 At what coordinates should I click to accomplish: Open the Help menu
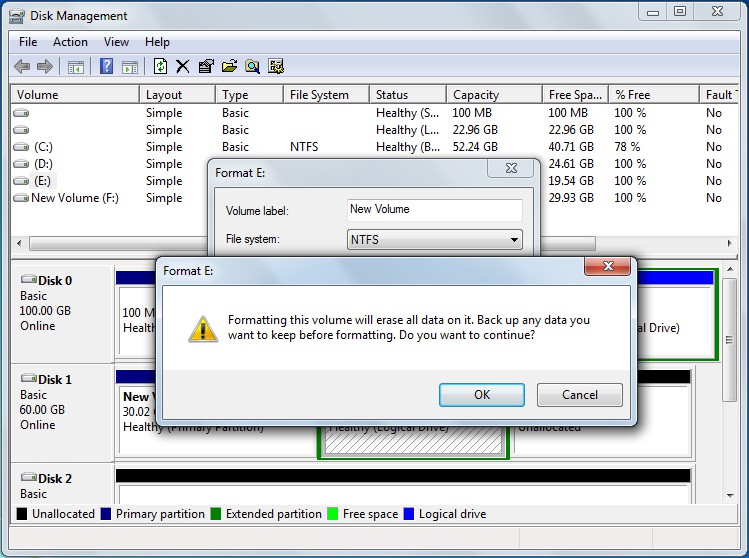[x=157, y=42]
